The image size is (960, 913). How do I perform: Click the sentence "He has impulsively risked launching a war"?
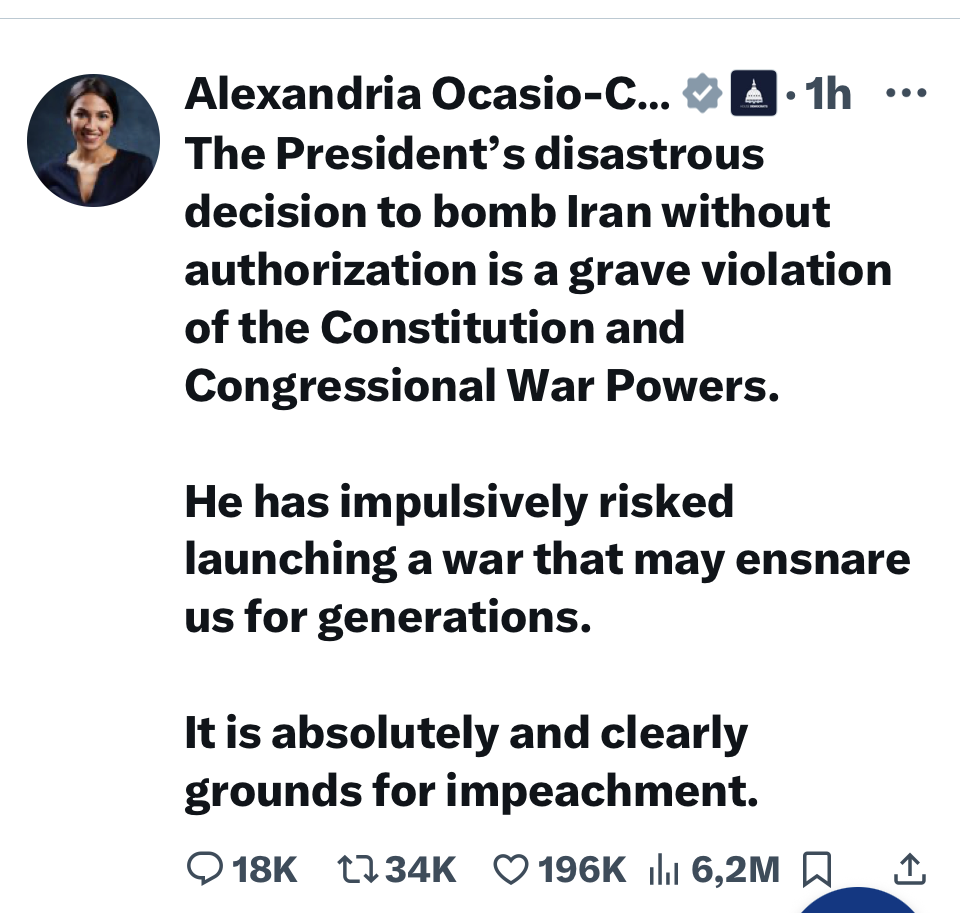coord(546,559)
